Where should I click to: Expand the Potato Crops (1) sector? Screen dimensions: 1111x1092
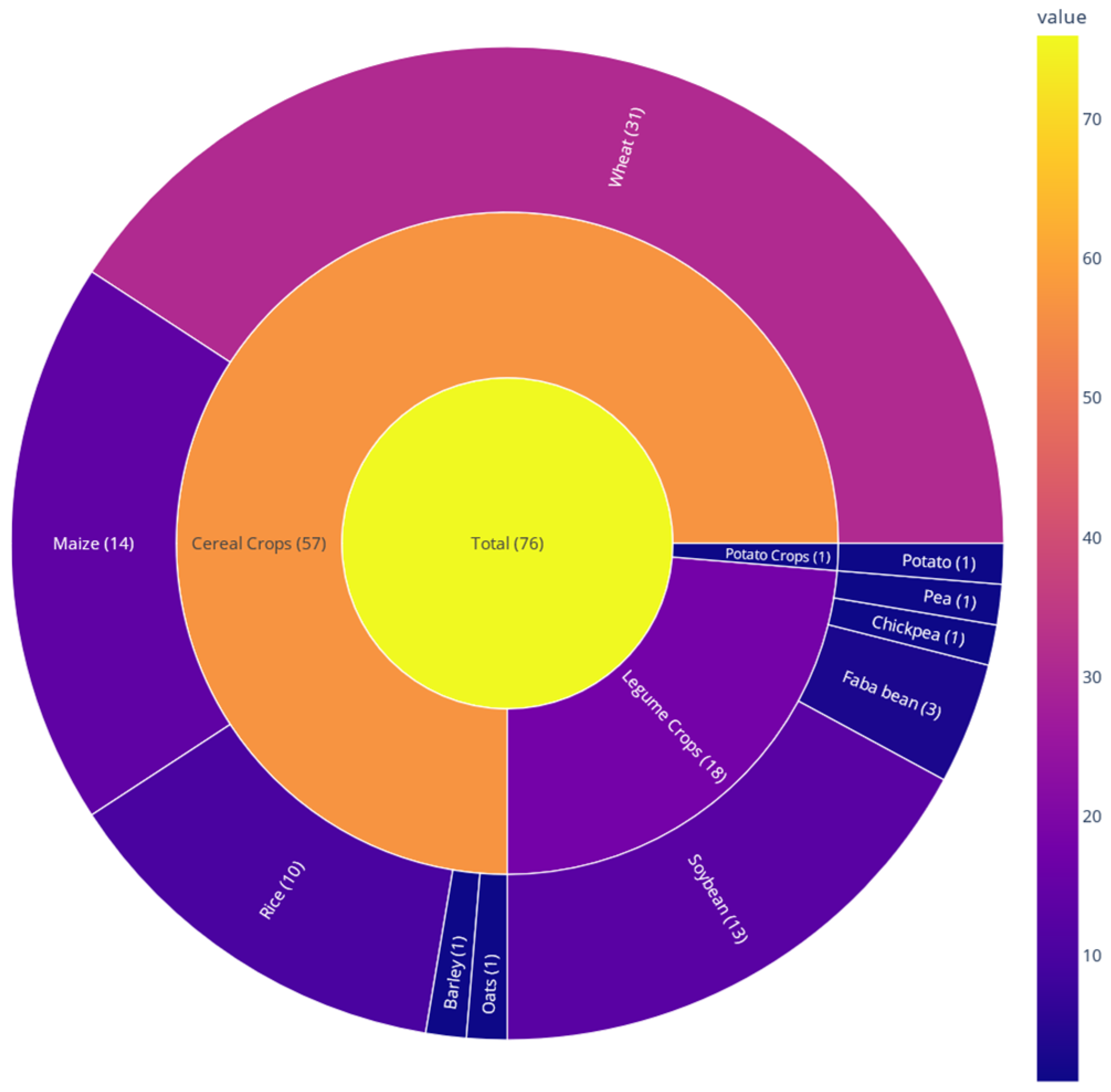tap(777, 555)
